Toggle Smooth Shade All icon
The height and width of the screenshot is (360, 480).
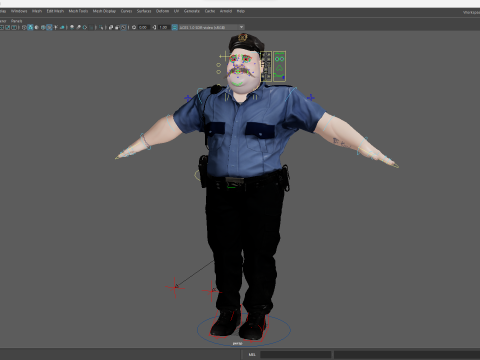tap(30, 27)
